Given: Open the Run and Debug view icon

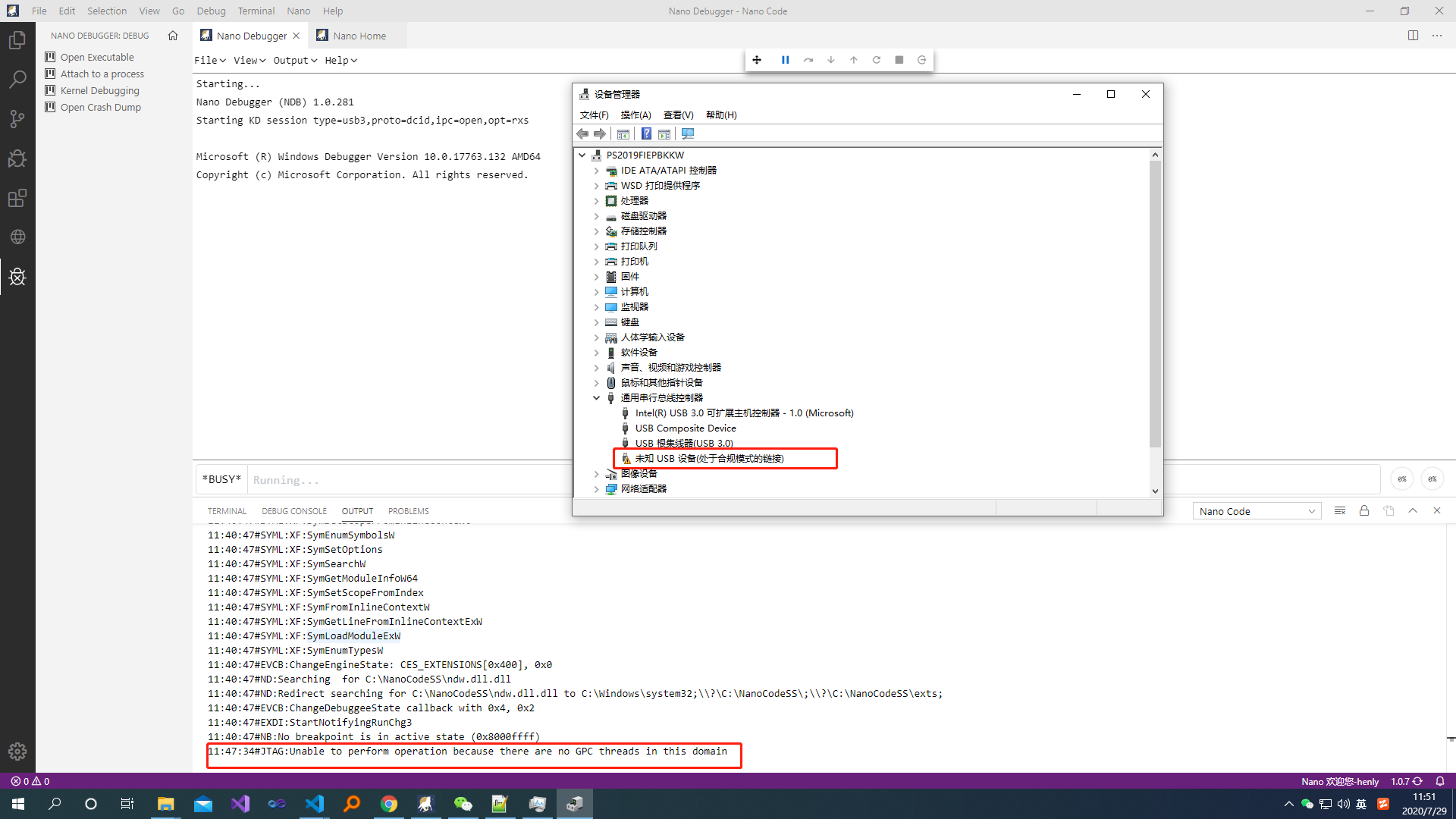Looking at the screenshot, I should pos(17,158).
